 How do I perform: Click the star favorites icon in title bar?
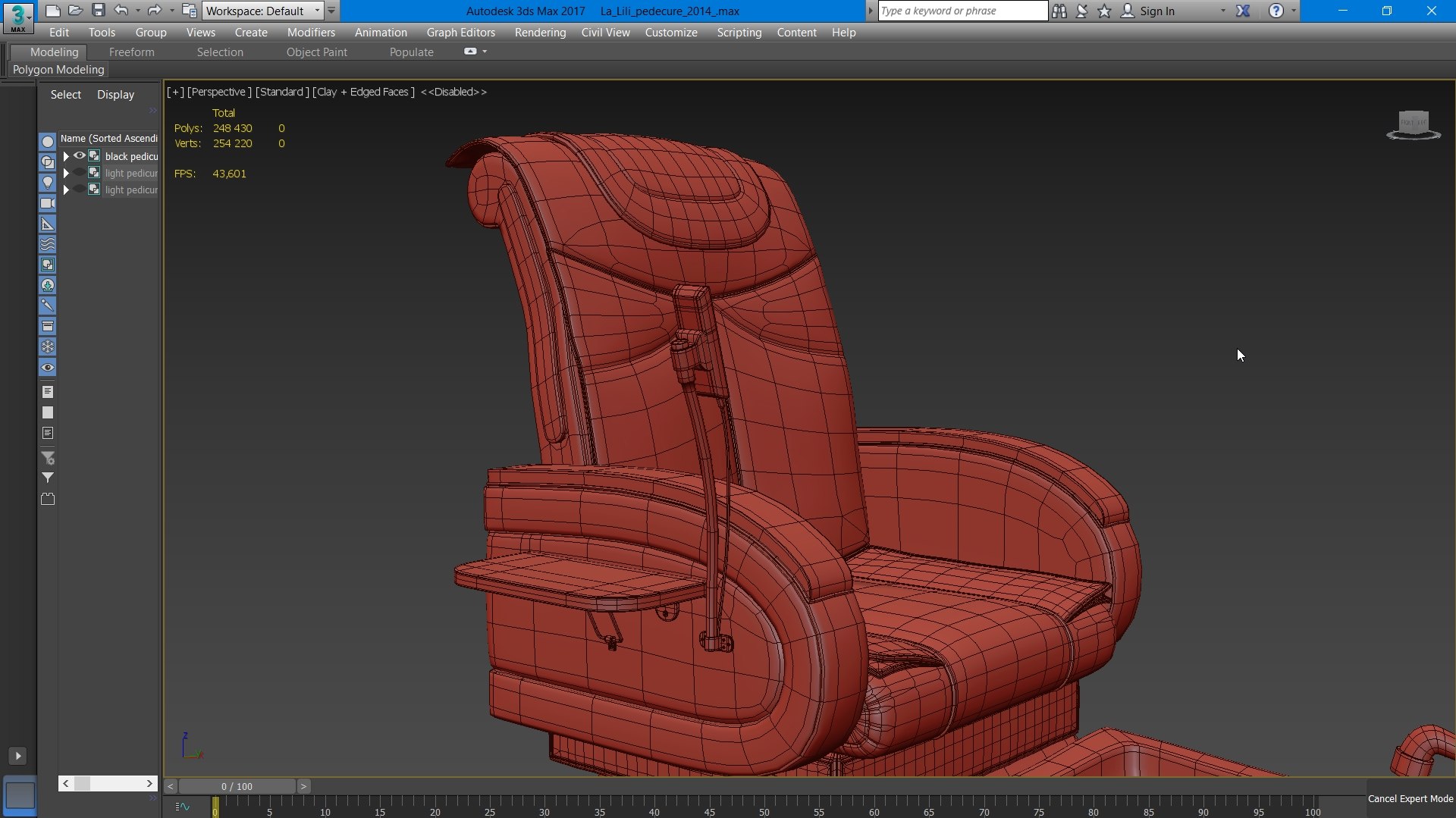coord(1104,11)
